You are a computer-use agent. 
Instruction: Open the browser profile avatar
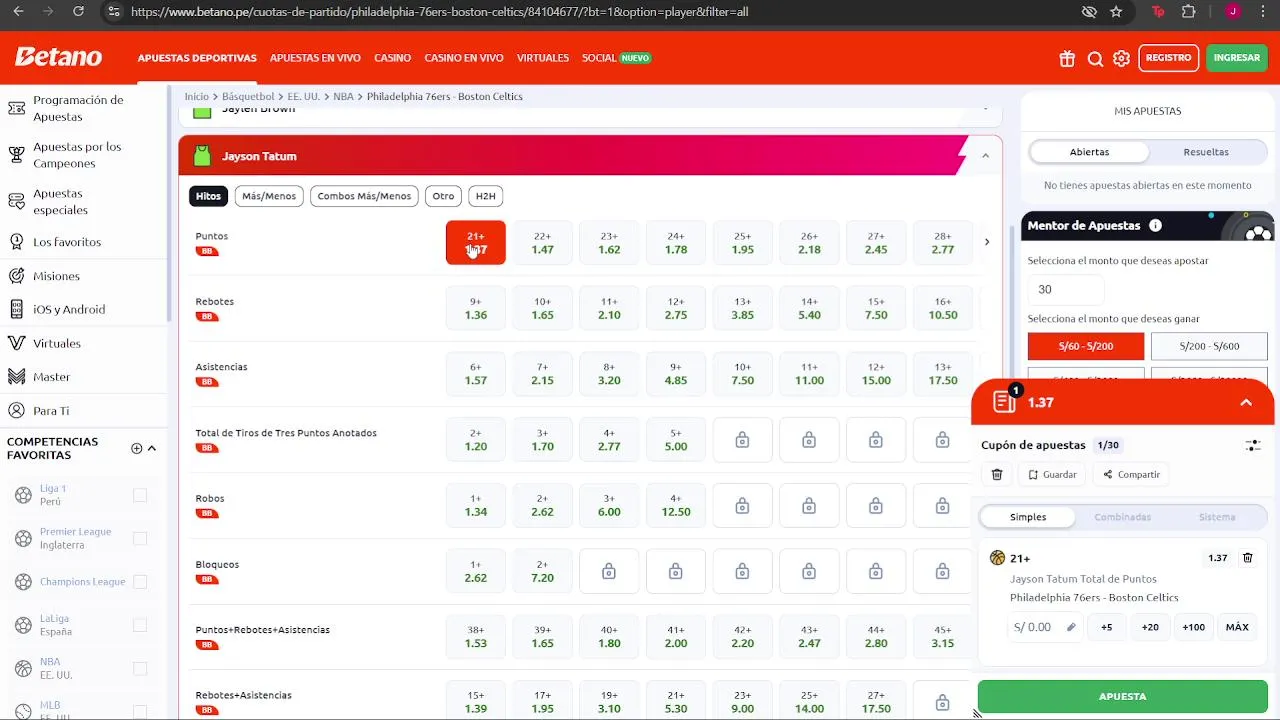pos(1233,12)
